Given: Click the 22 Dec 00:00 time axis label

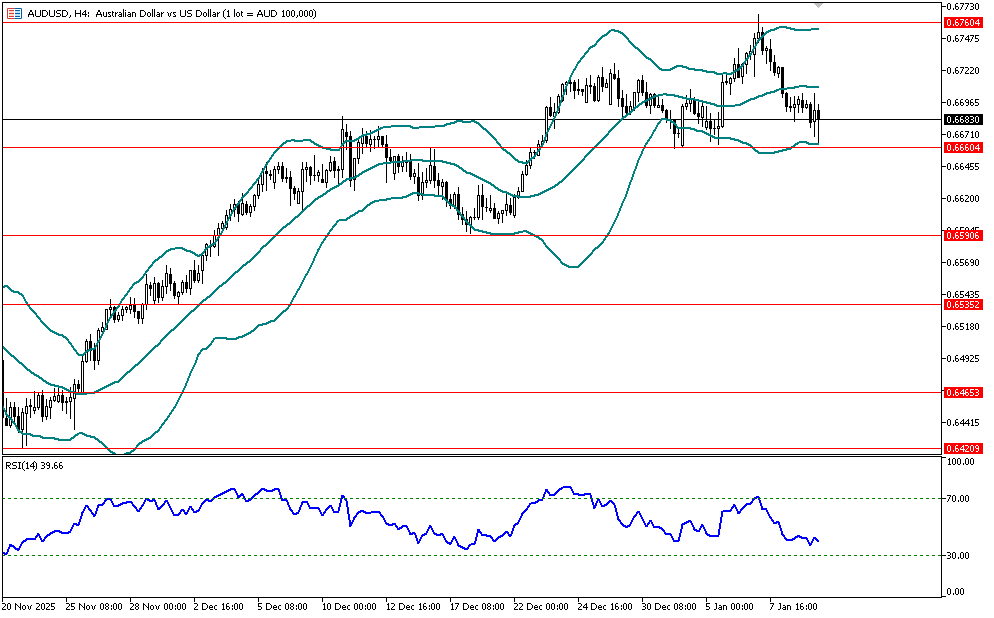Looking at the screenshot, I should [x=540, y=606].
